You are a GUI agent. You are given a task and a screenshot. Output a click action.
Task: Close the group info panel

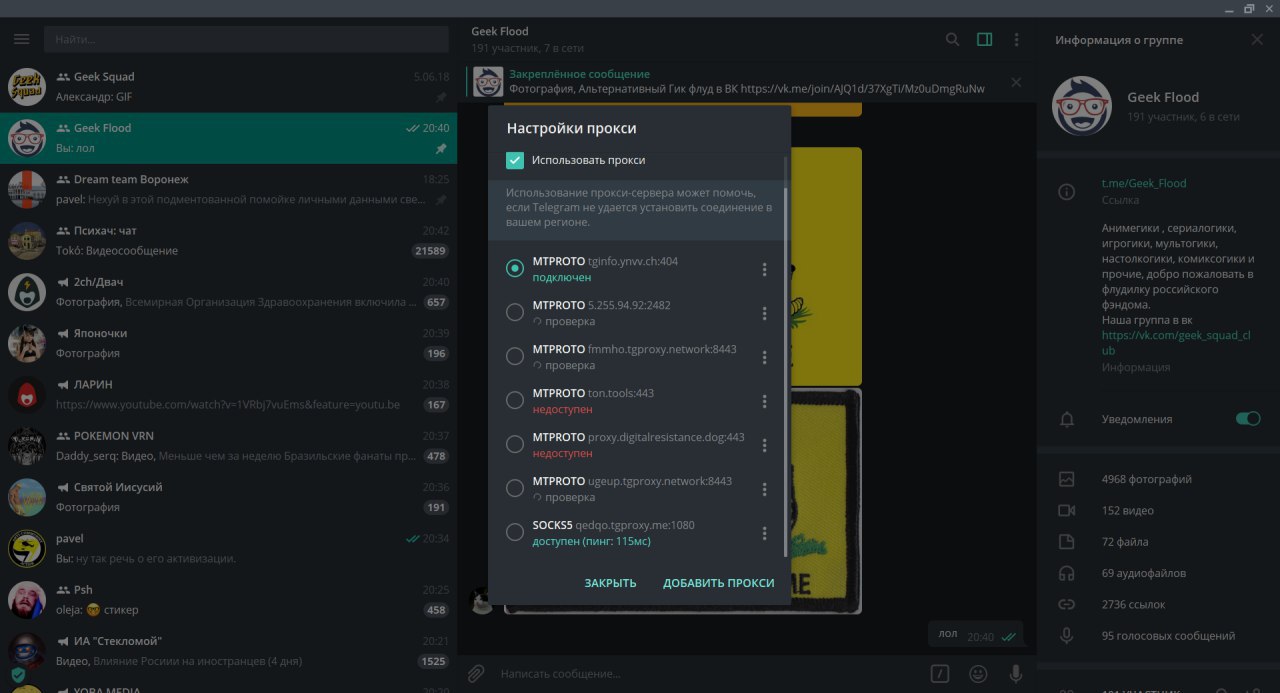pyautogui.click(x=1257, y=40)
